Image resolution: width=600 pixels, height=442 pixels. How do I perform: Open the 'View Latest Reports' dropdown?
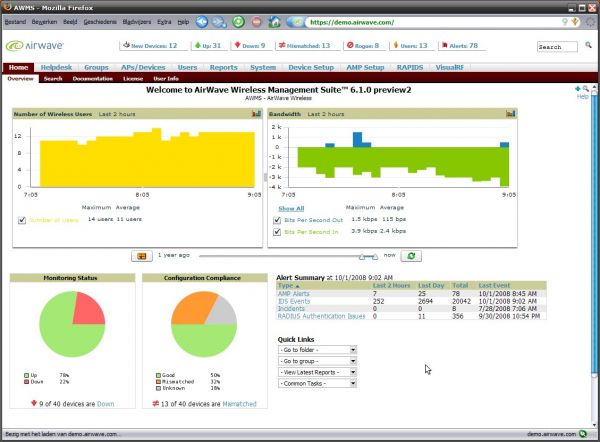tap(317, 372)
